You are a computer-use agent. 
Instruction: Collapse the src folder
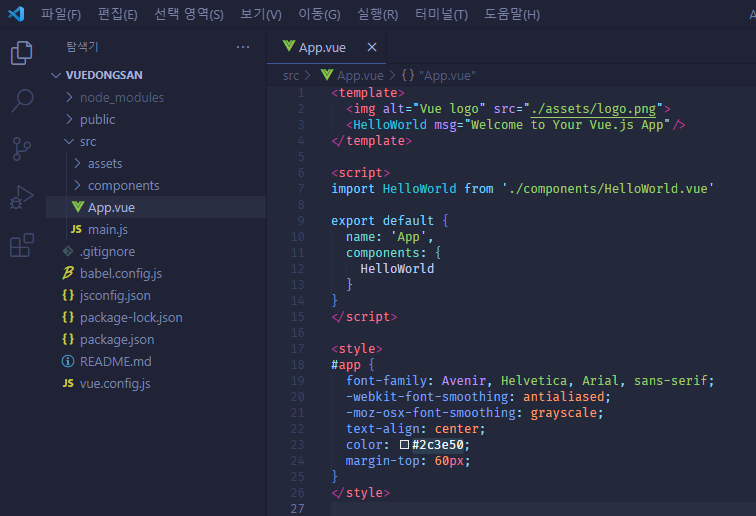click(x=87, y=141)
